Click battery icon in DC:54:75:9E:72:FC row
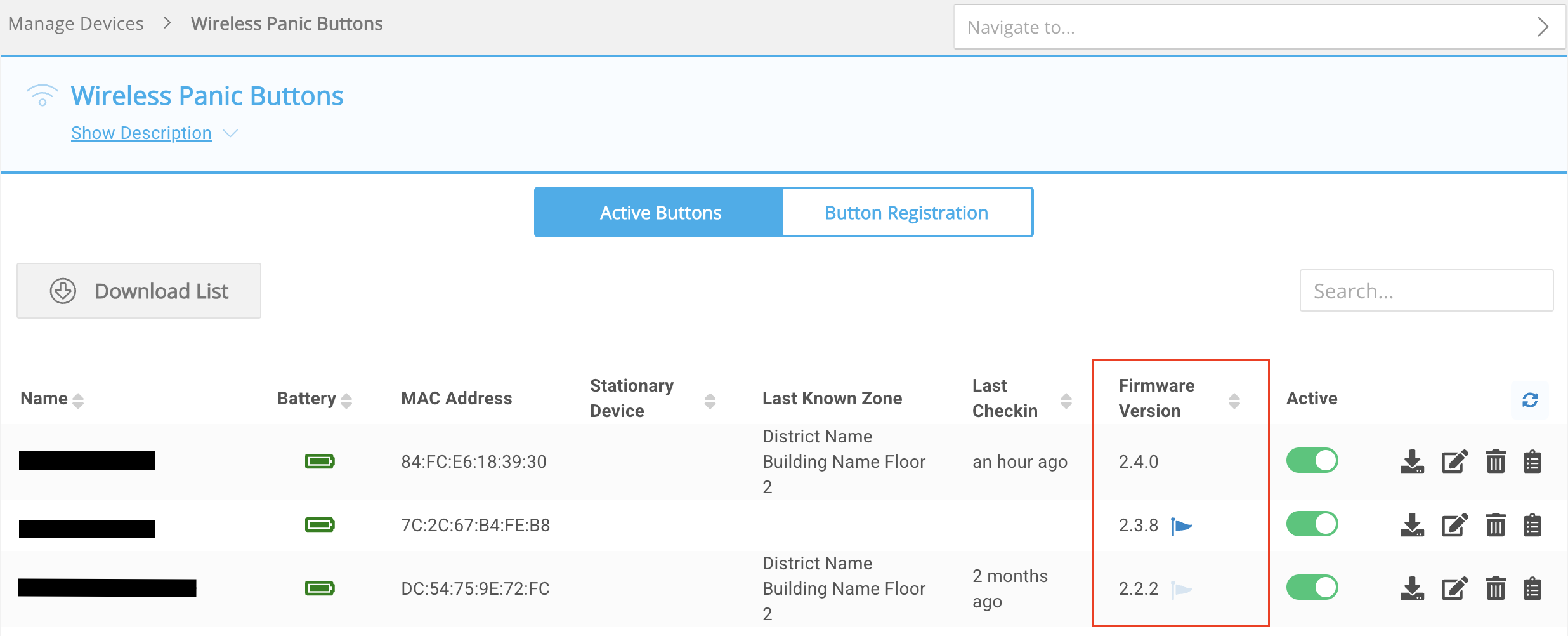This screenshot has width=1568, height=636. pyautogui.click(x=320, y=588)
